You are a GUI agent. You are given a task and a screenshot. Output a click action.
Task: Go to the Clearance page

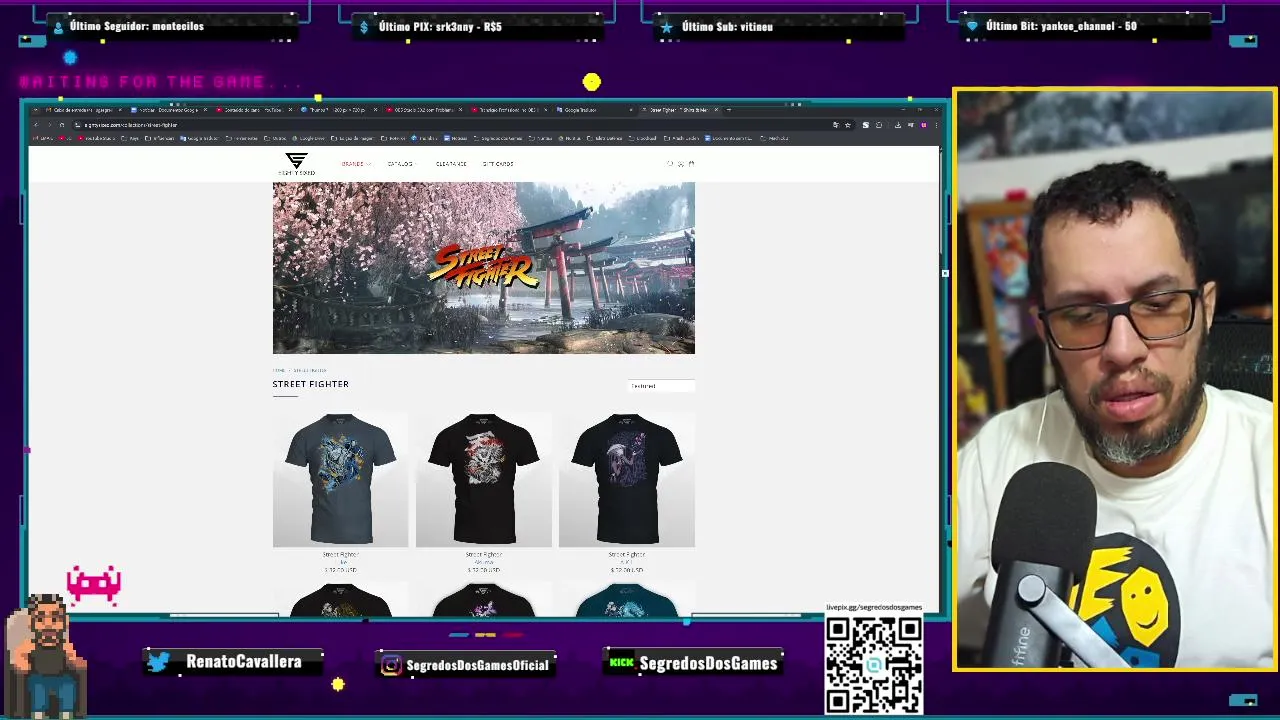click(451, 164)
